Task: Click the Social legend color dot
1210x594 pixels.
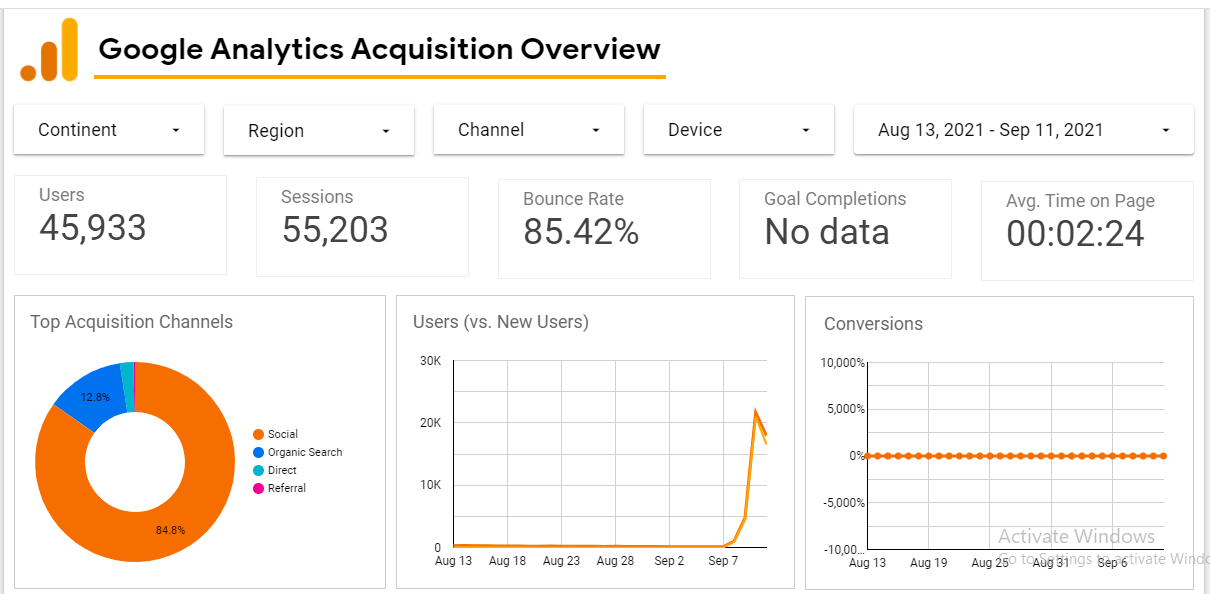Action: tap(259, 434)
